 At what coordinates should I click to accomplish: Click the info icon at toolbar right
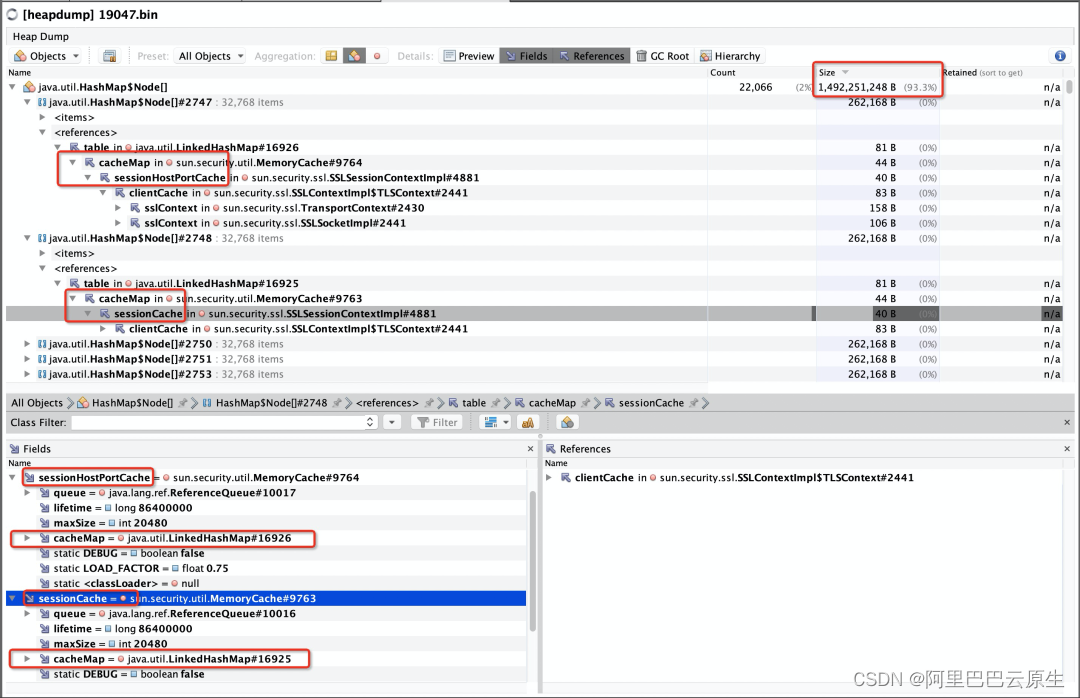(1060, 56)
